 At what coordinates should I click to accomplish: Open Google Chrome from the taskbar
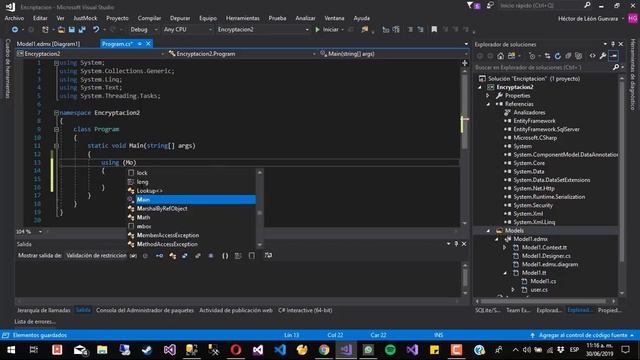pos(324,350)
